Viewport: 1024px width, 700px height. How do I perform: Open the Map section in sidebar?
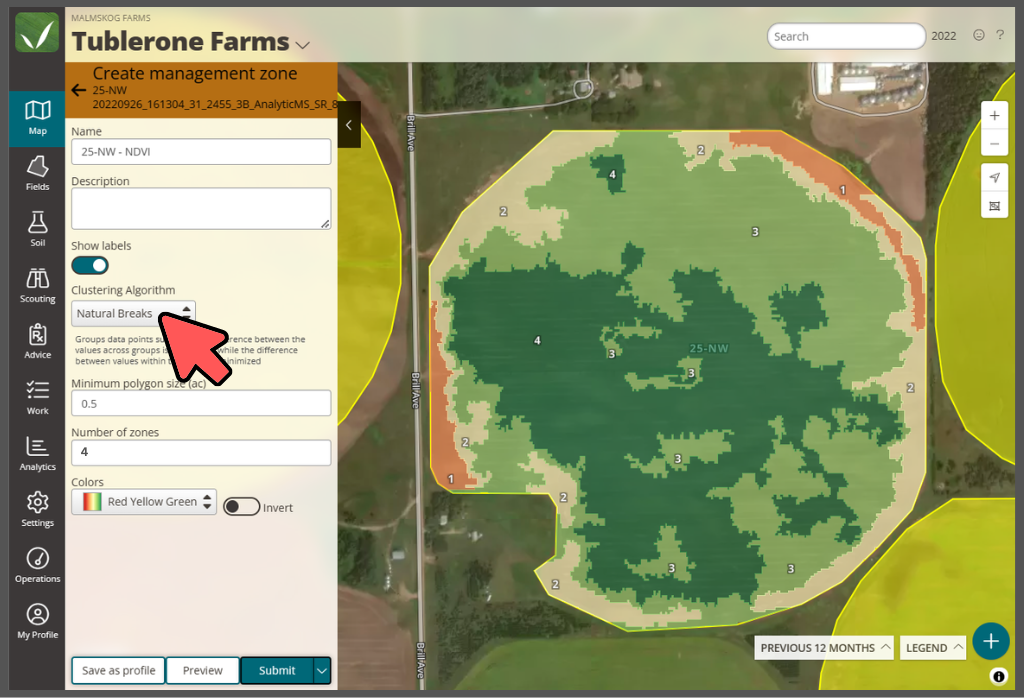(x=37, y=118)
